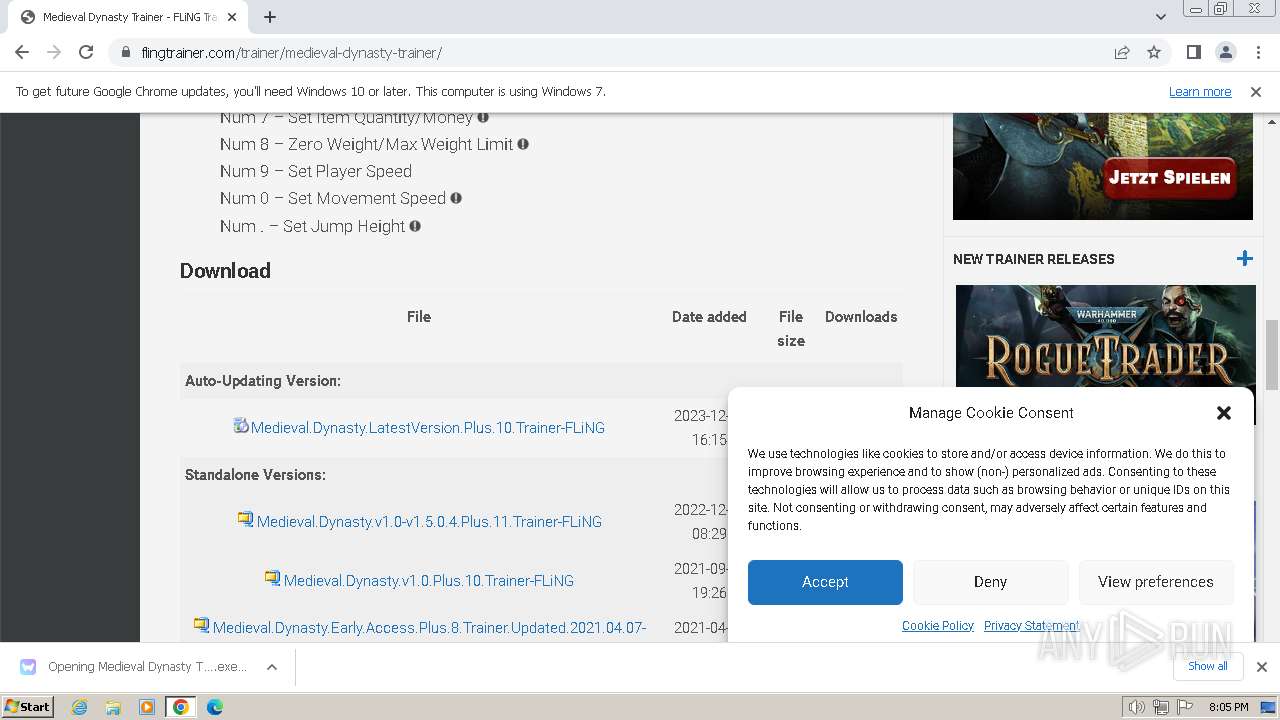Open the Learn more update link
This screenshot has width=1280, height=720.
coord(1200,91)
